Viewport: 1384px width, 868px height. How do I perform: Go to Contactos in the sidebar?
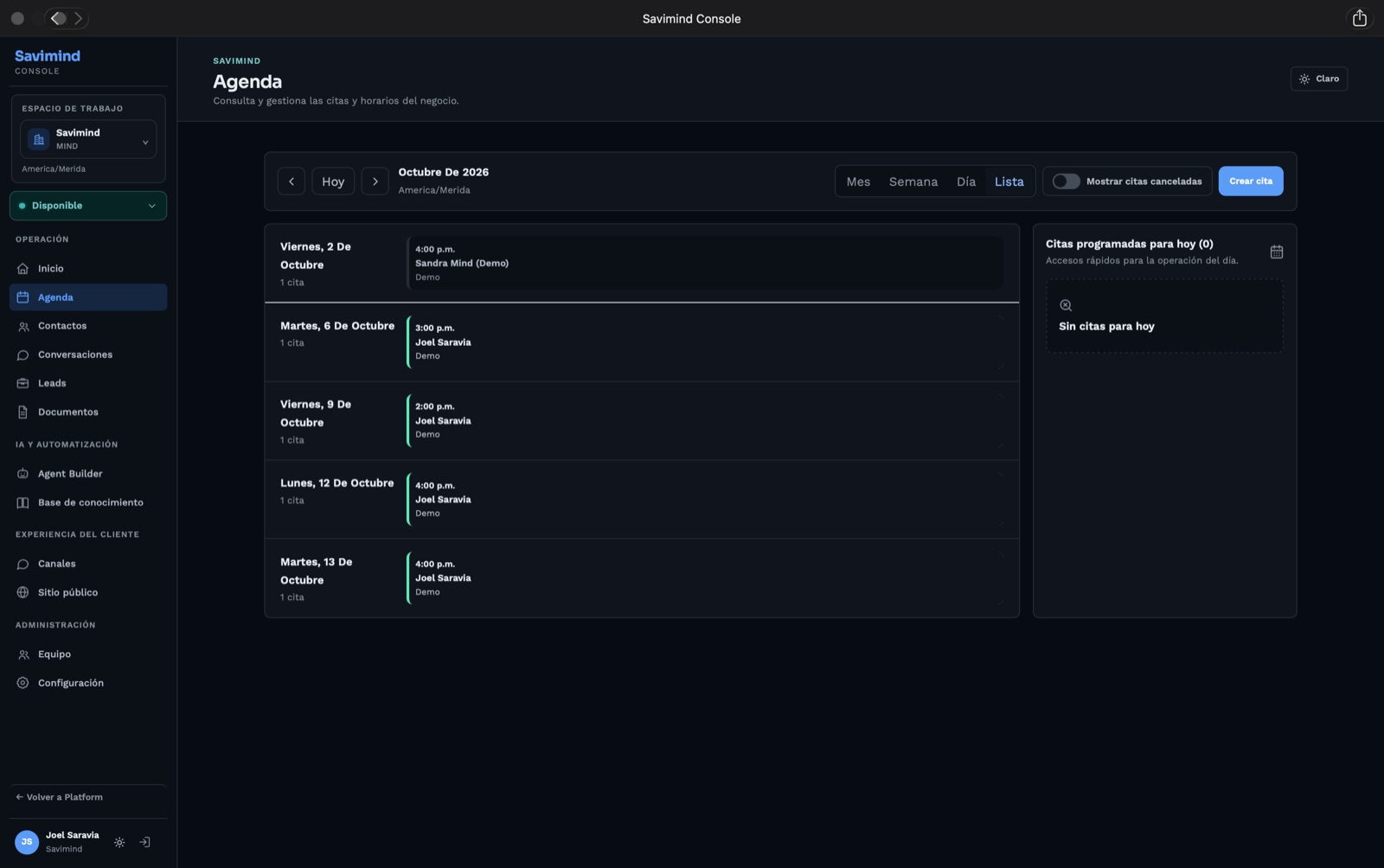88,326
